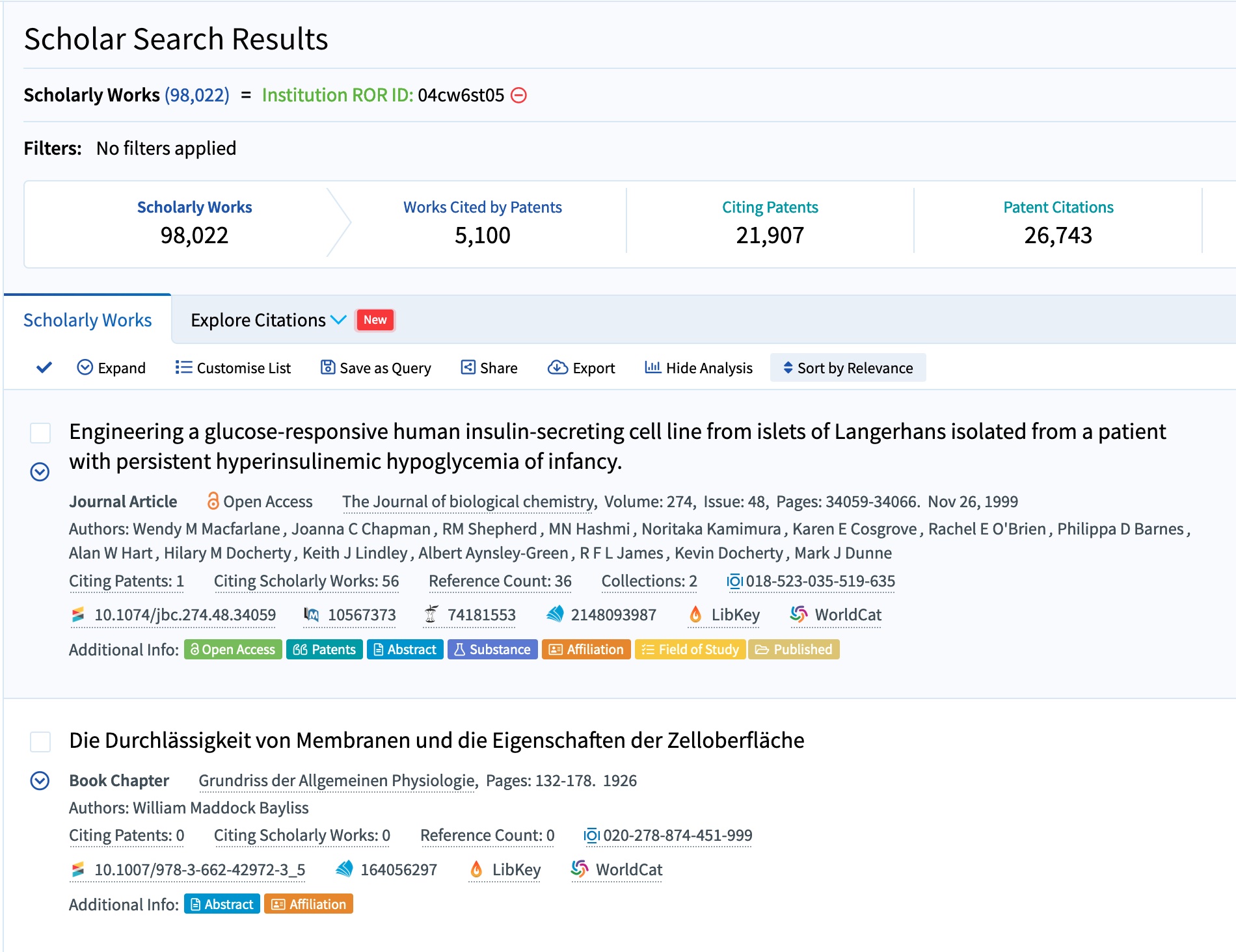
Task: Open The Journal of biological chemistry link
Action: pyautogui.click(x=468, y=501)
